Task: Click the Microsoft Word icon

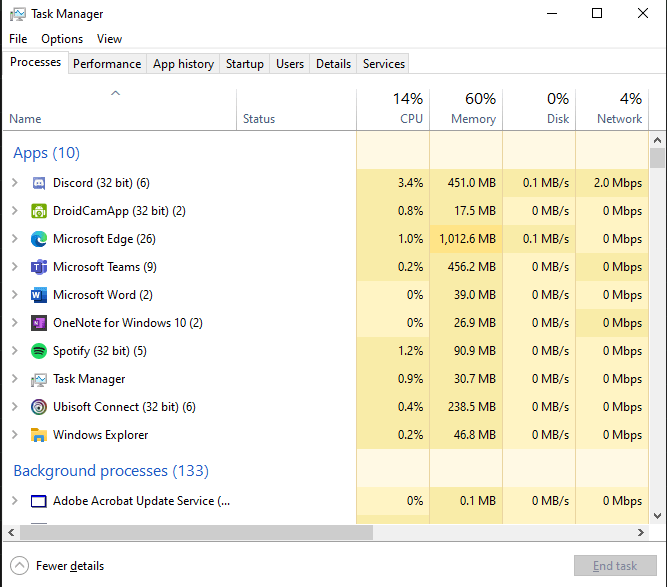Action: click(x=39, y=295)
